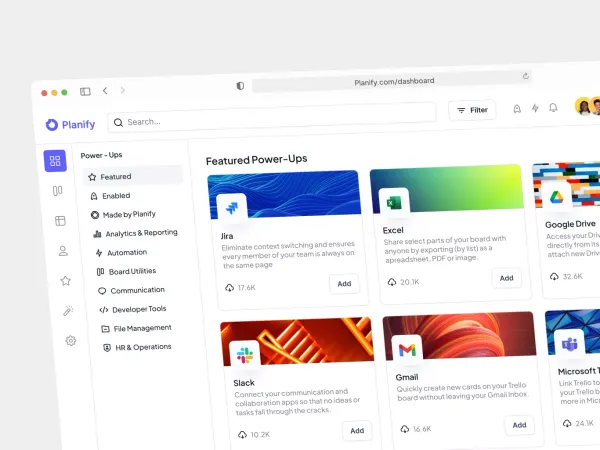
Task: Go forward with browser forward arrow
Action: (x=122, y=90)
